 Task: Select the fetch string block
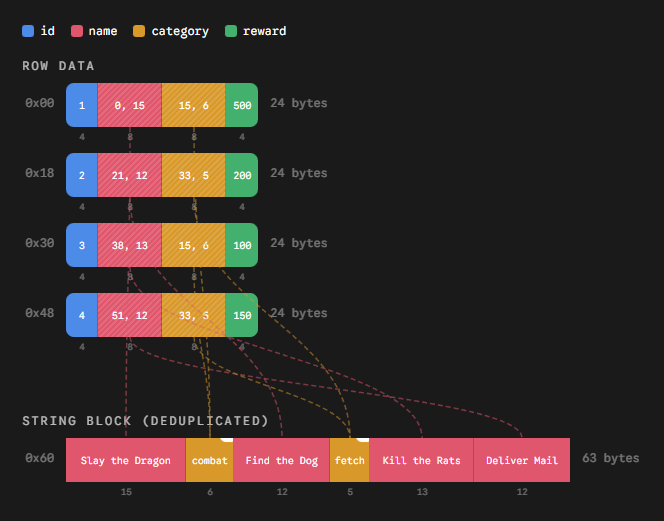(x=349, y=460)
